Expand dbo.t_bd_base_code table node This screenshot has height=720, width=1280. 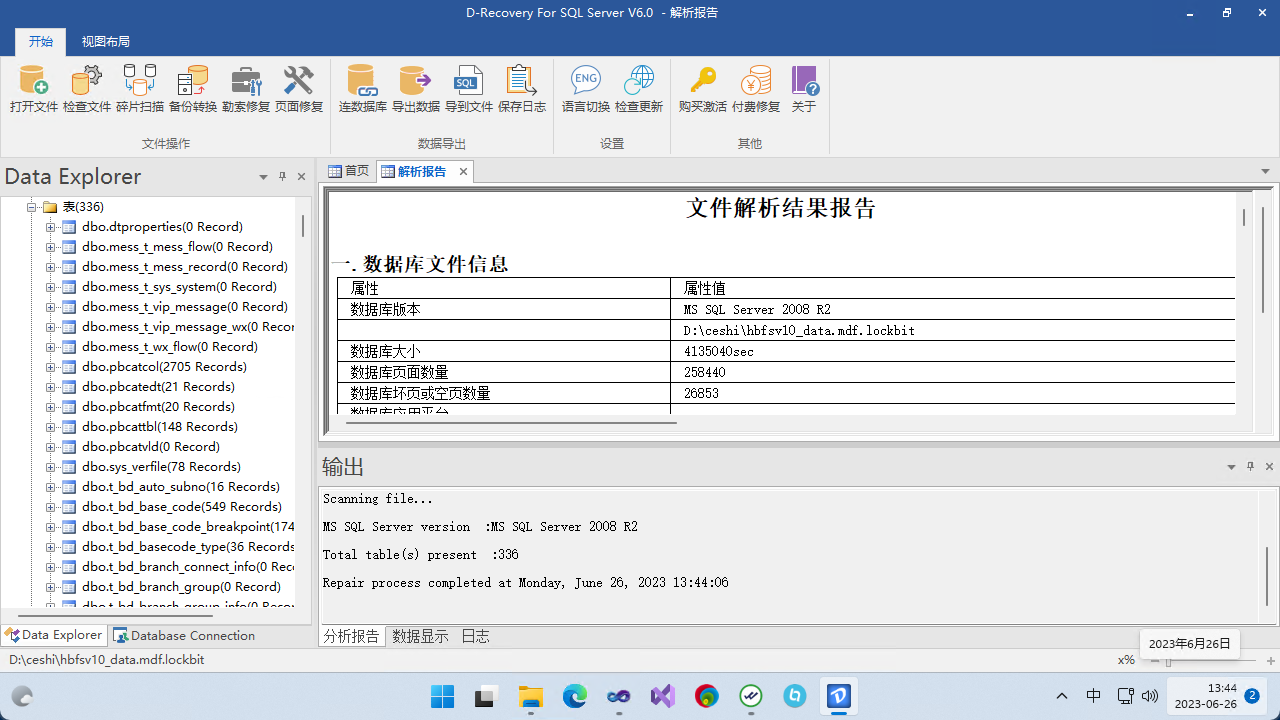click(51, 507)
